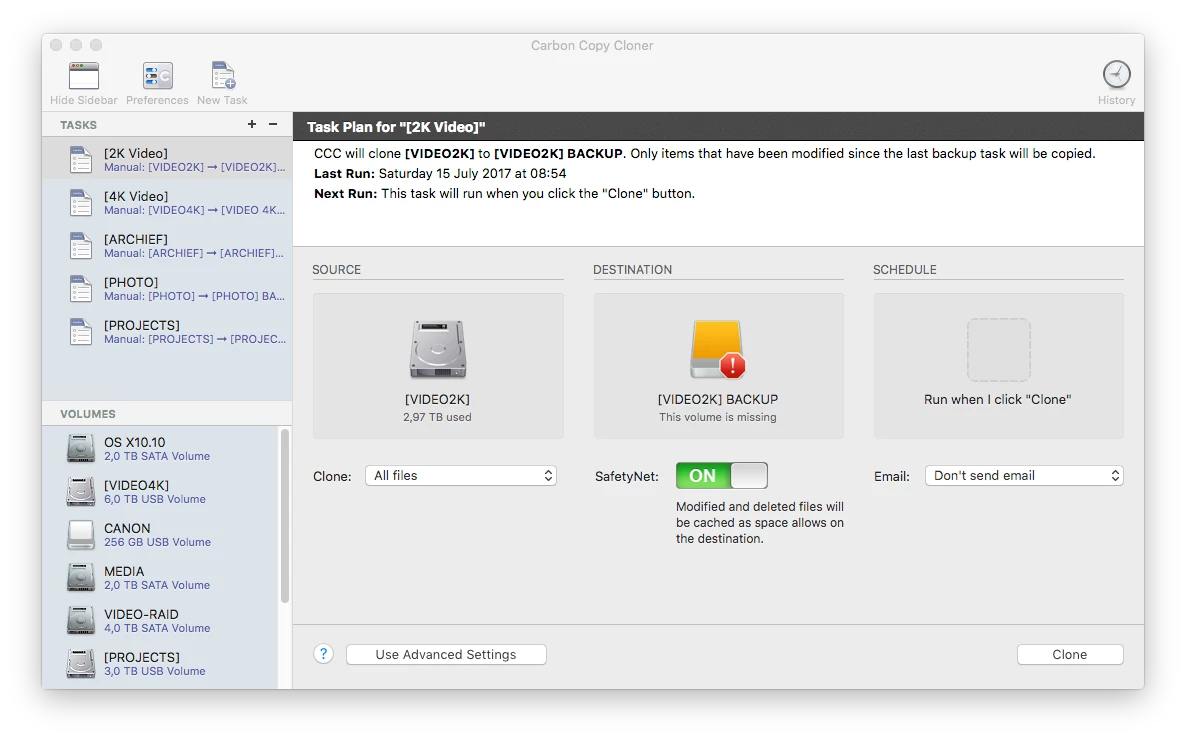Click the volumes list scrollbar
The image size is (1186, 739).
pos(285,516)
